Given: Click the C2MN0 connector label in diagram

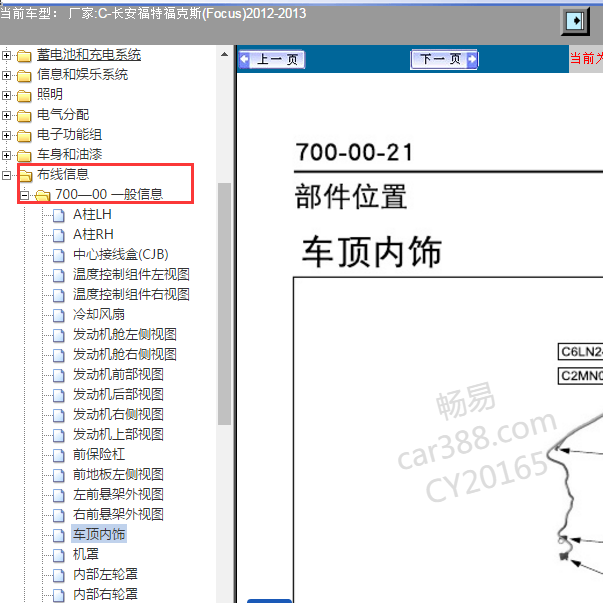Looking at the screenshot, I should click(580, 376).
